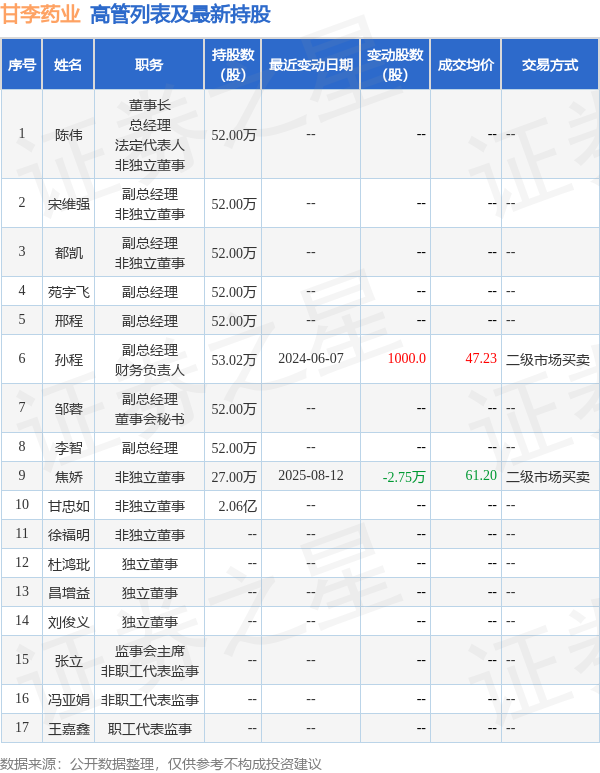This screenshot has height=773, width=600.
Task: Click the 数据来源 footer disclaimer
Action: (161, 764)
